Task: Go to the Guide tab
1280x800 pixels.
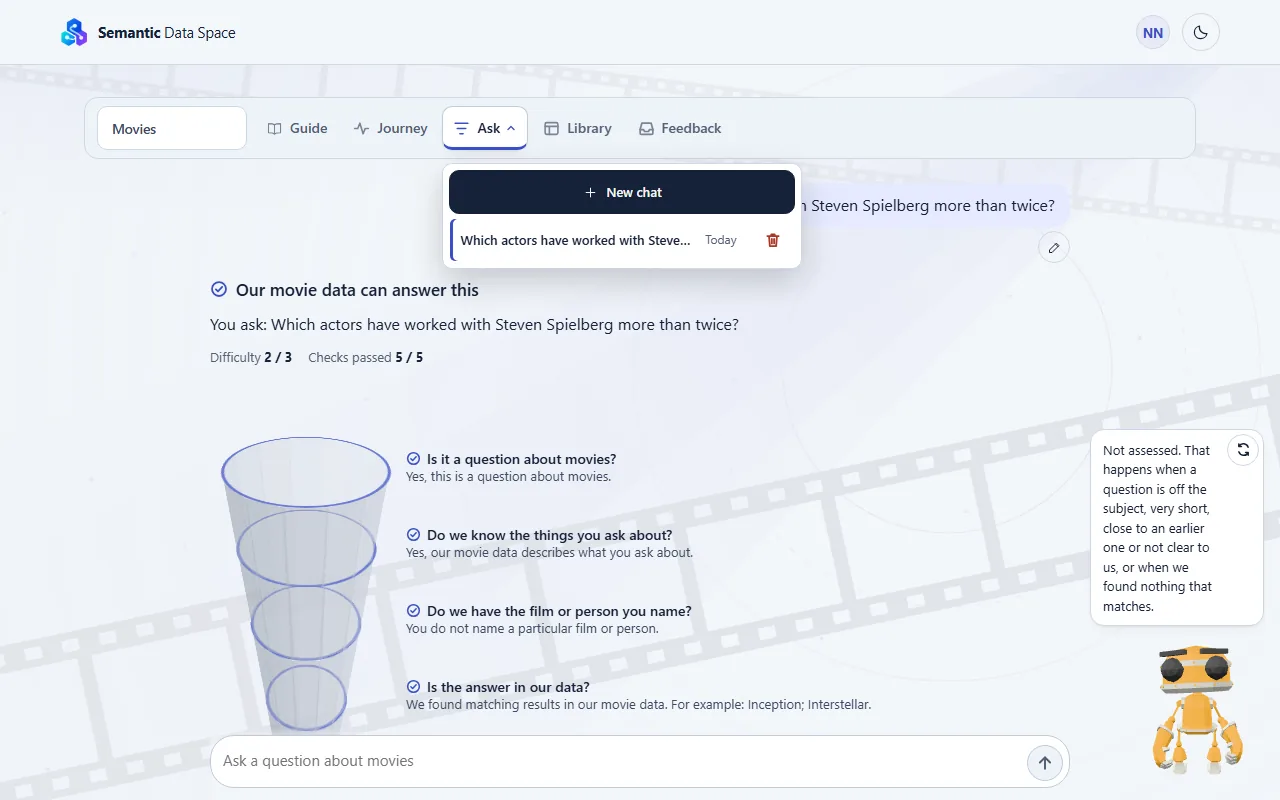Action: [x=298, y=128]
